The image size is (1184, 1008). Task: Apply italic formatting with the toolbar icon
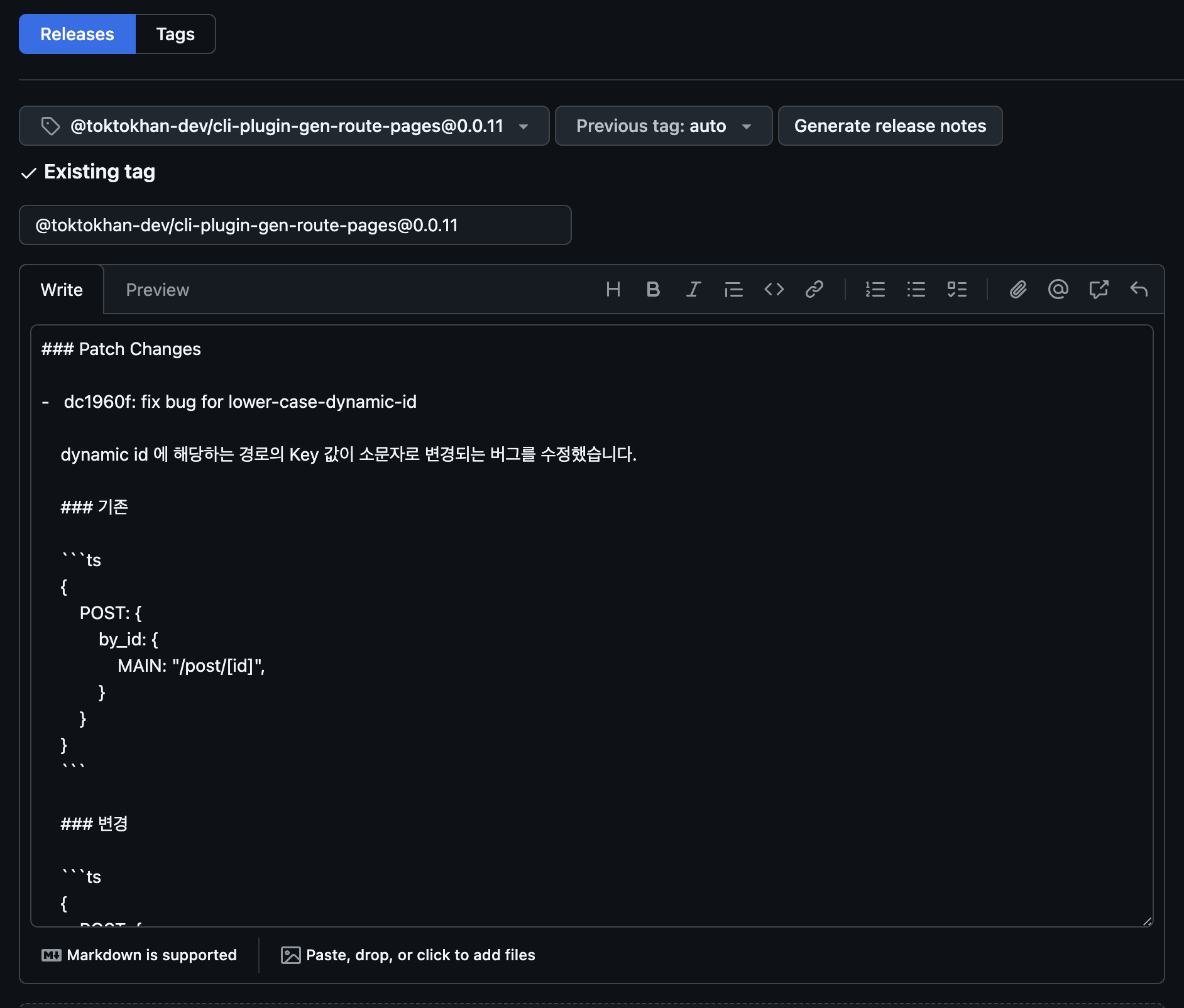coord(693,289)
